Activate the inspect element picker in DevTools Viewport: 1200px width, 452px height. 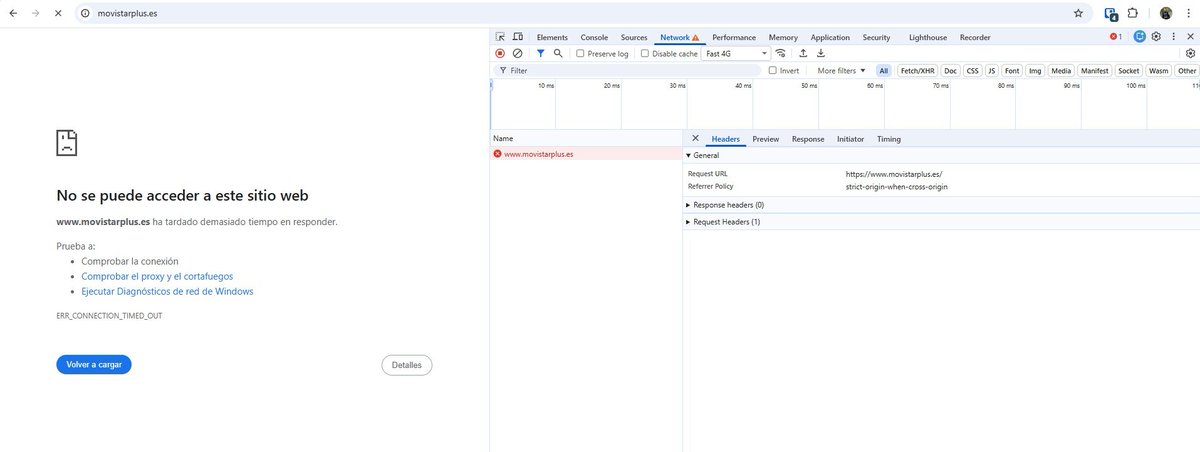[x=500, y=37]
